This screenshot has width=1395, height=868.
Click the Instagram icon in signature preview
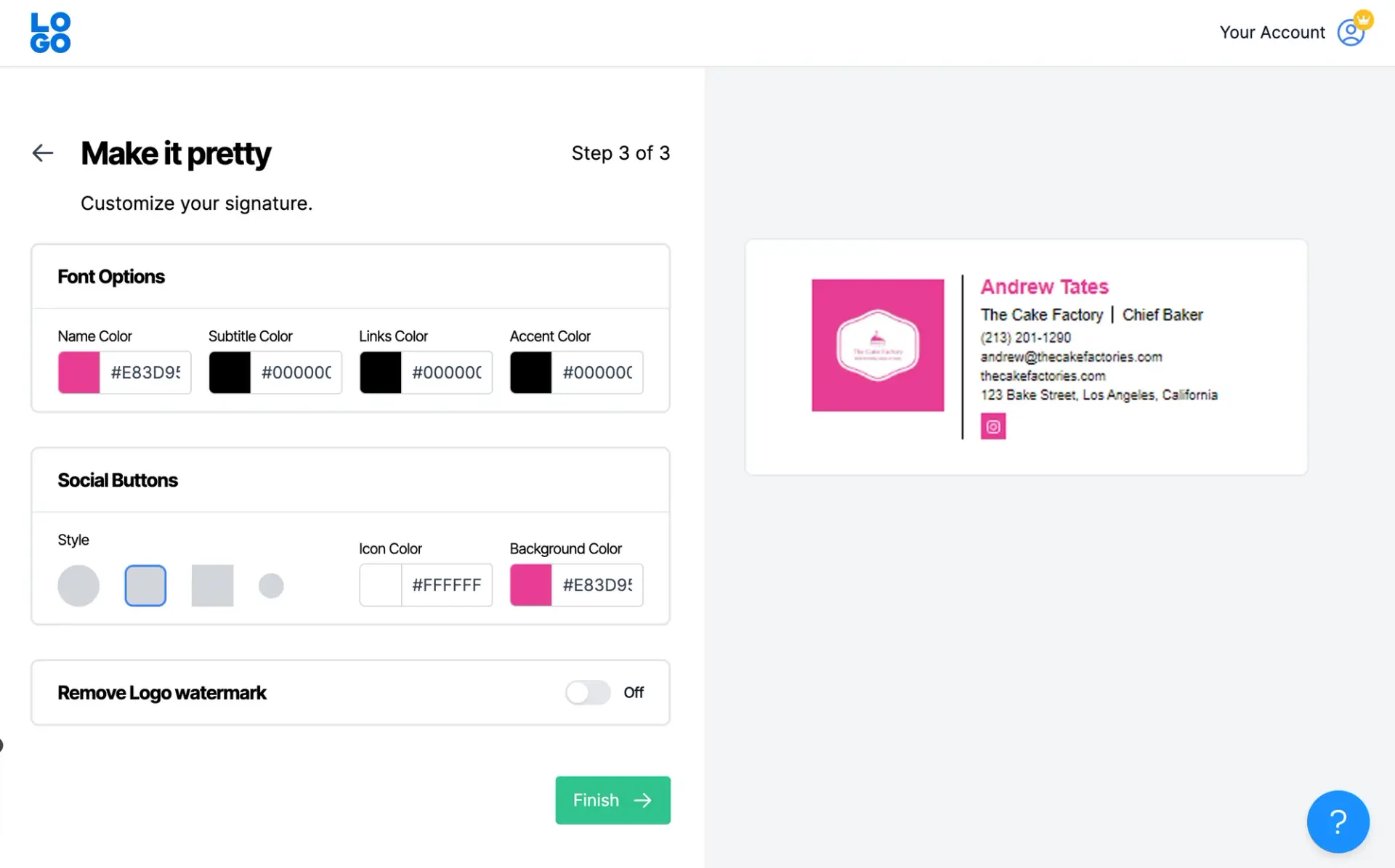pyautogui.click(x=992, y=426)
